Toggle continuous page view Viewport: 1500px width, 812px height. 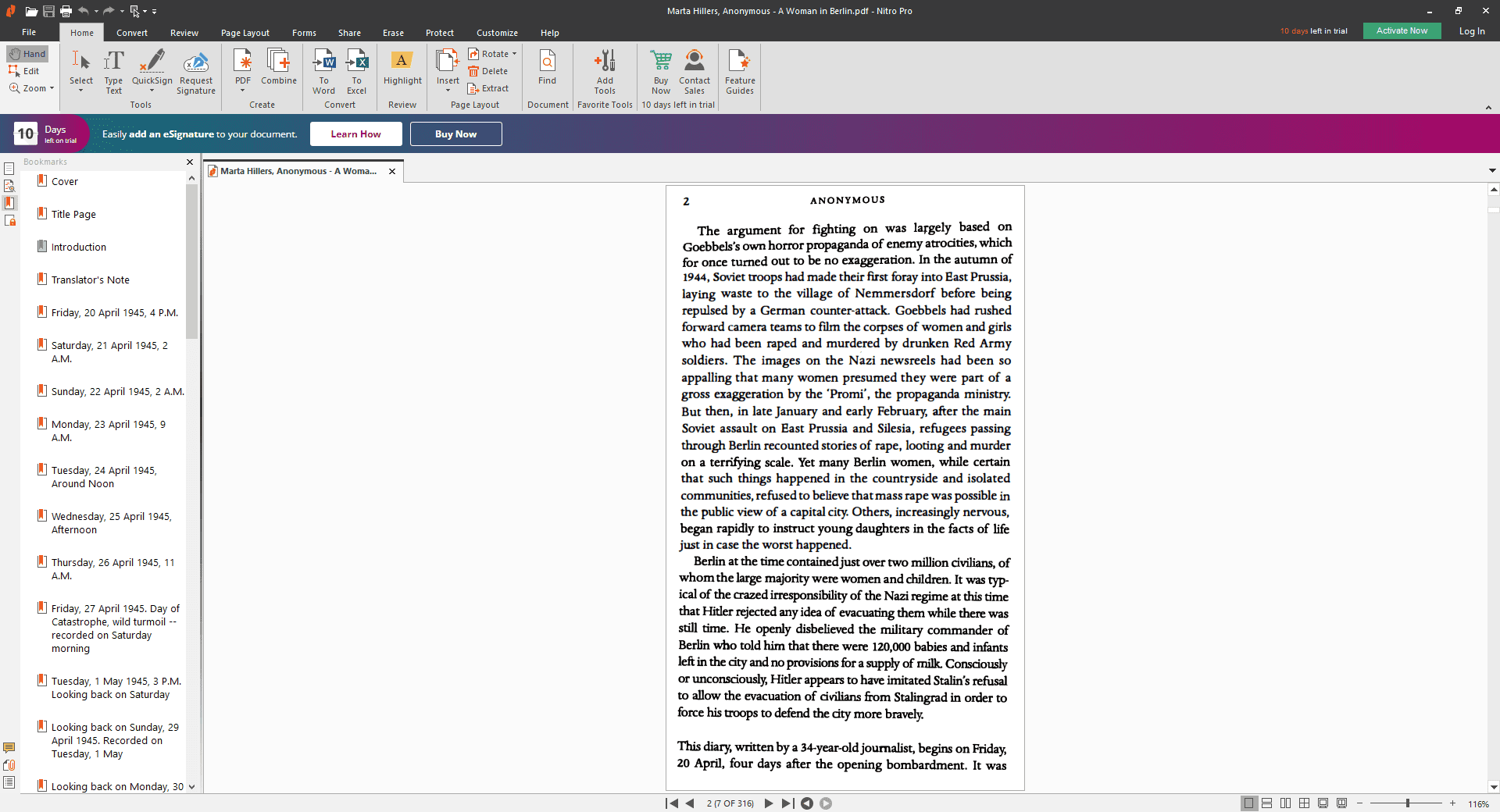click(1267, 803)
